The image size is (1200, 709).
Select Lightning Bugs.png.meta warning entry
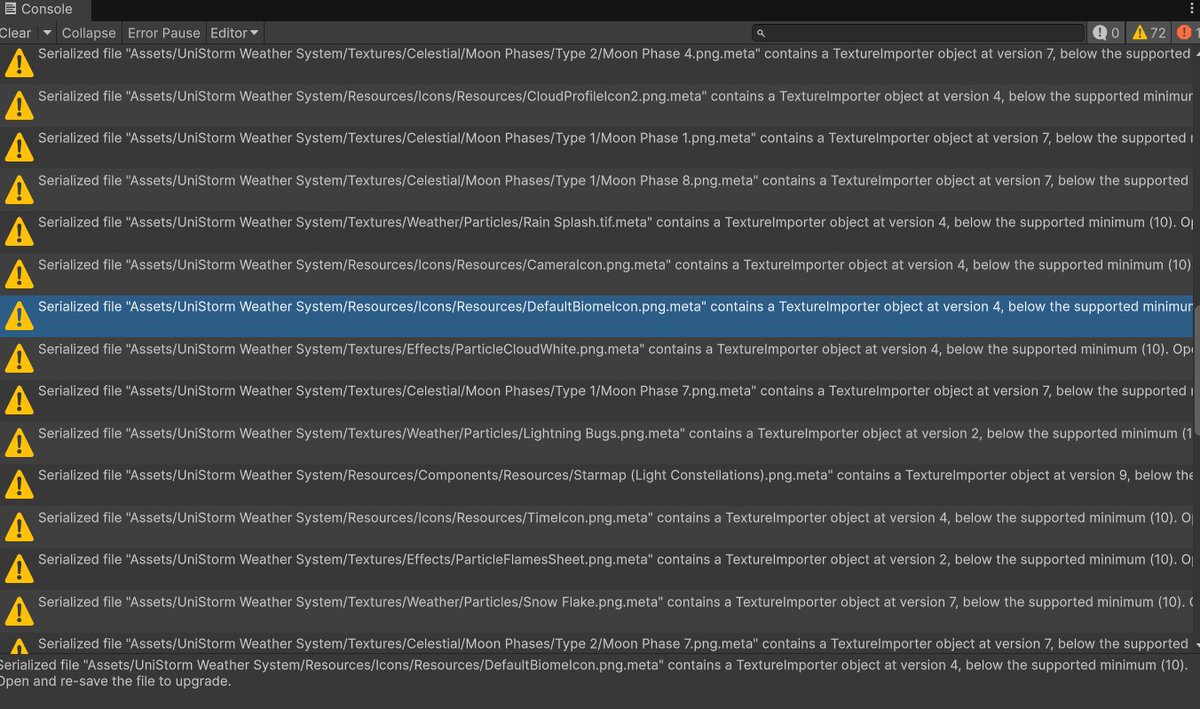click(x=597, y=443)
